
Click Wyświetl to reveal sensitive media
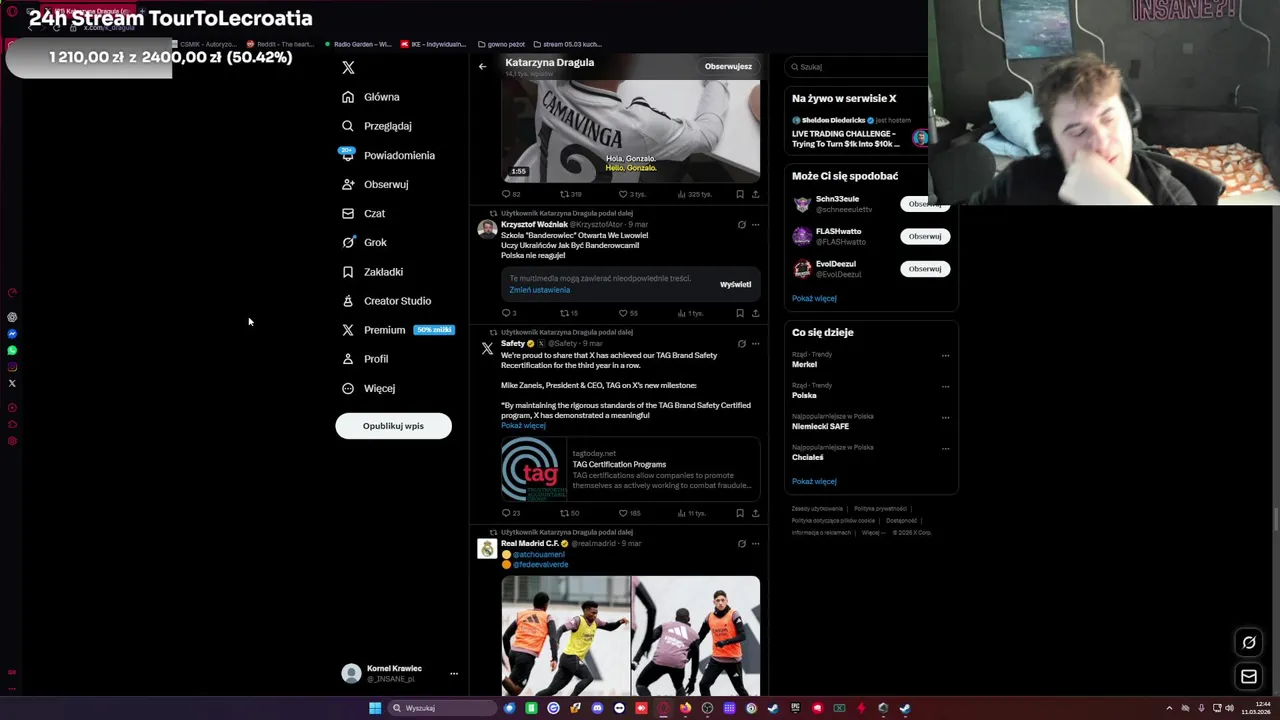pos(735,284)
